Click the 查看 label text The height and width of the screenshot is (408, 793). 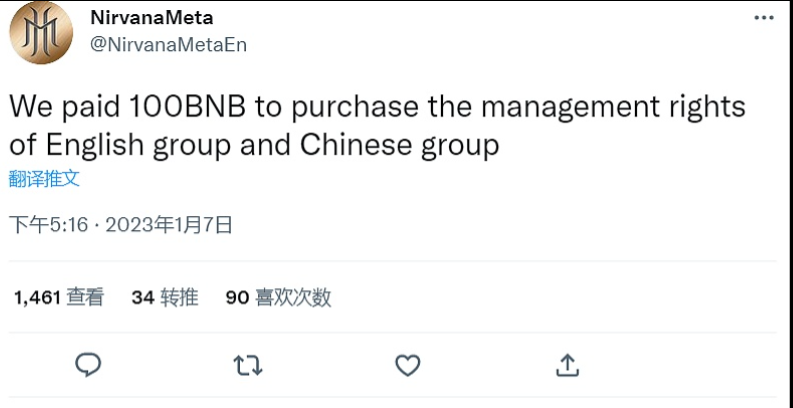pyautogui.click(x=85, y=297)
